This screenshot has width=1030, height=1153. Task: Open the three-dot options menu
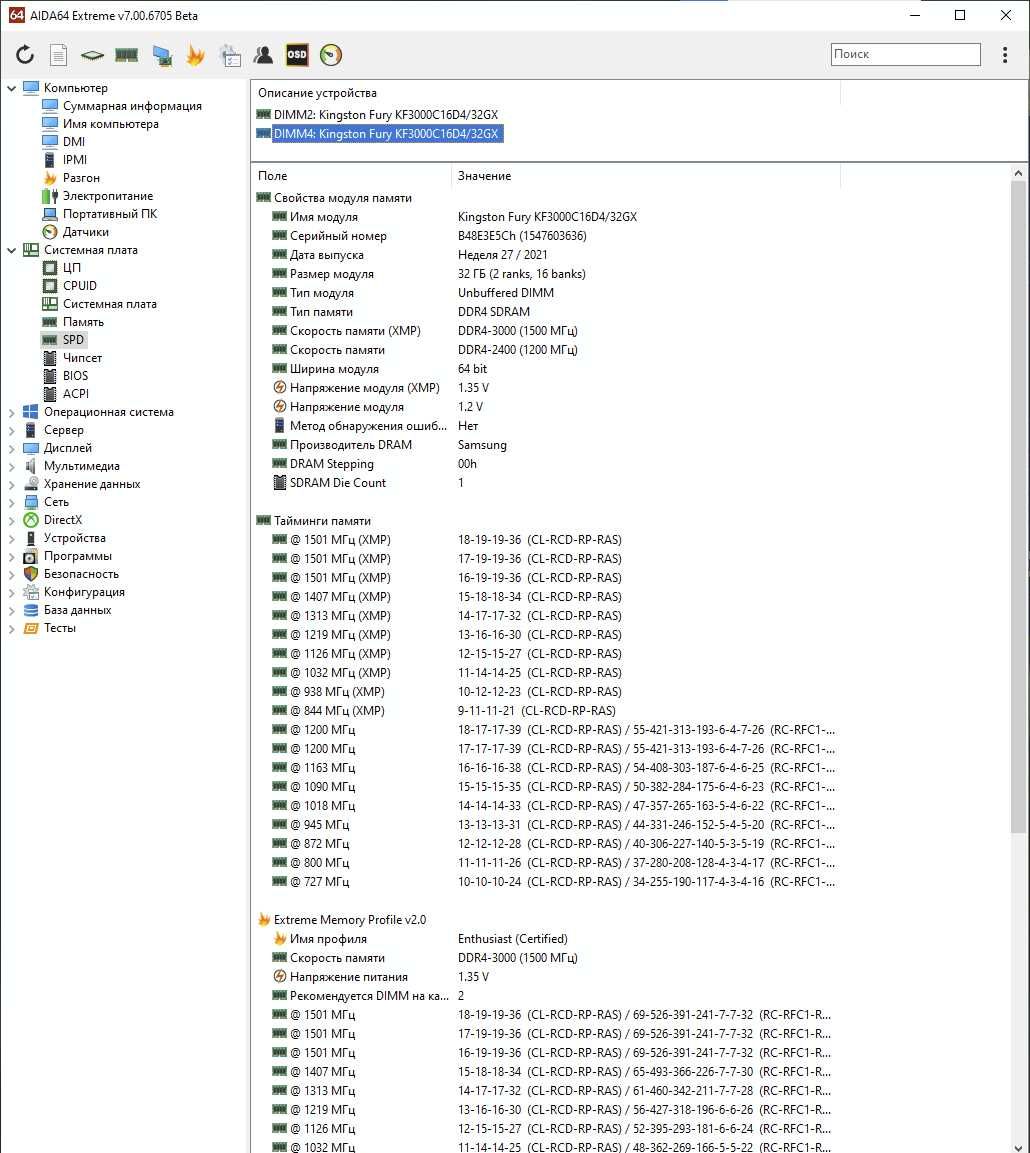point(1004,55)
